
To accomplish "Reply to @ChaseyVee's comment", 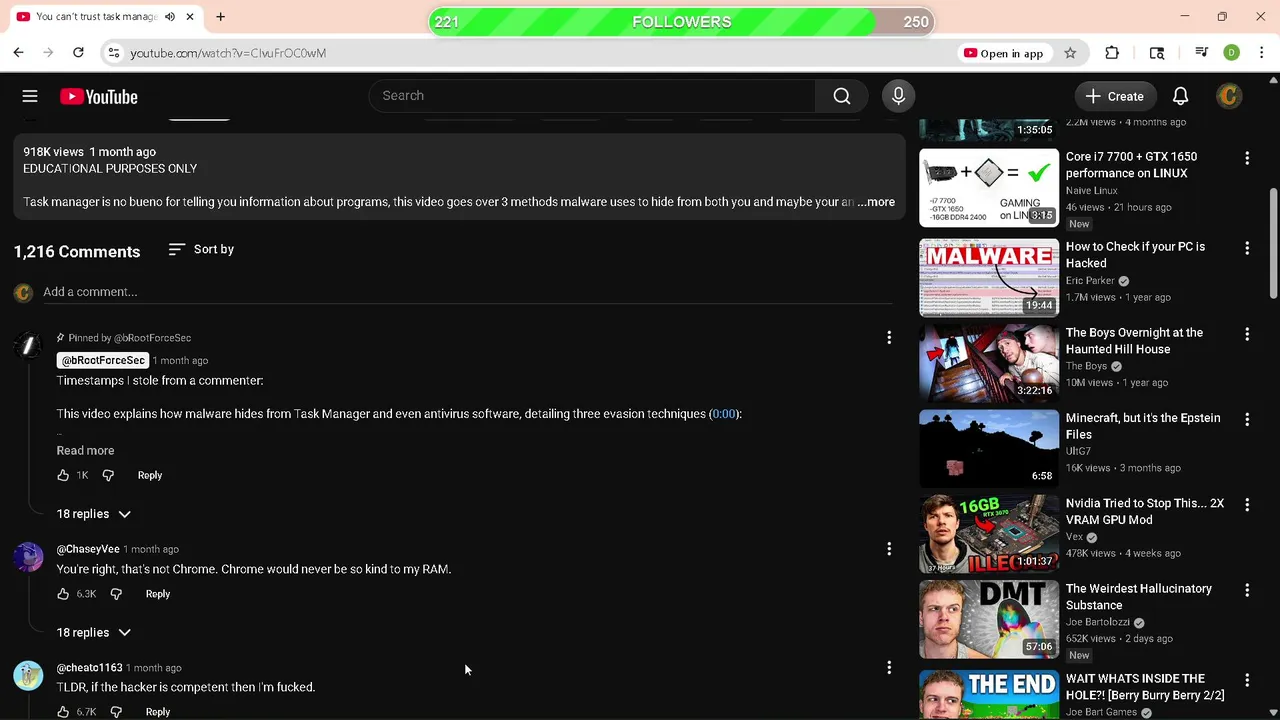I will [x=158, y=594].
